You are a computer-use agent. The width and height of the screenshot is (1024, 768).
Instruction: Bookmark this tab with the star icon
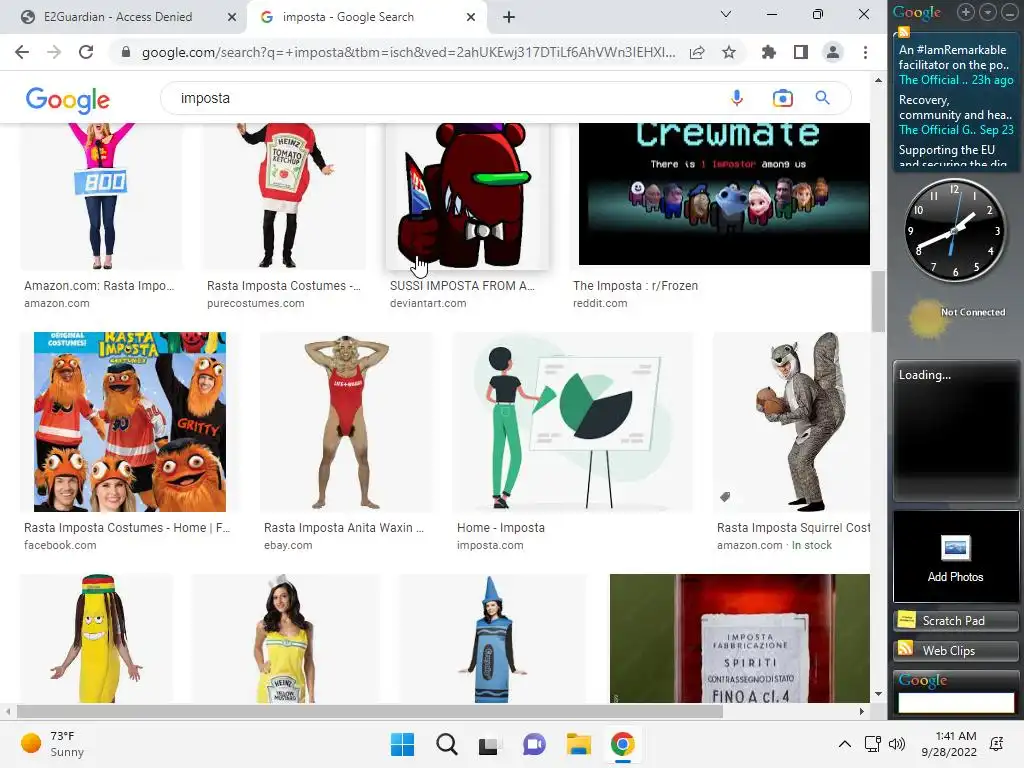pos(729,52)
